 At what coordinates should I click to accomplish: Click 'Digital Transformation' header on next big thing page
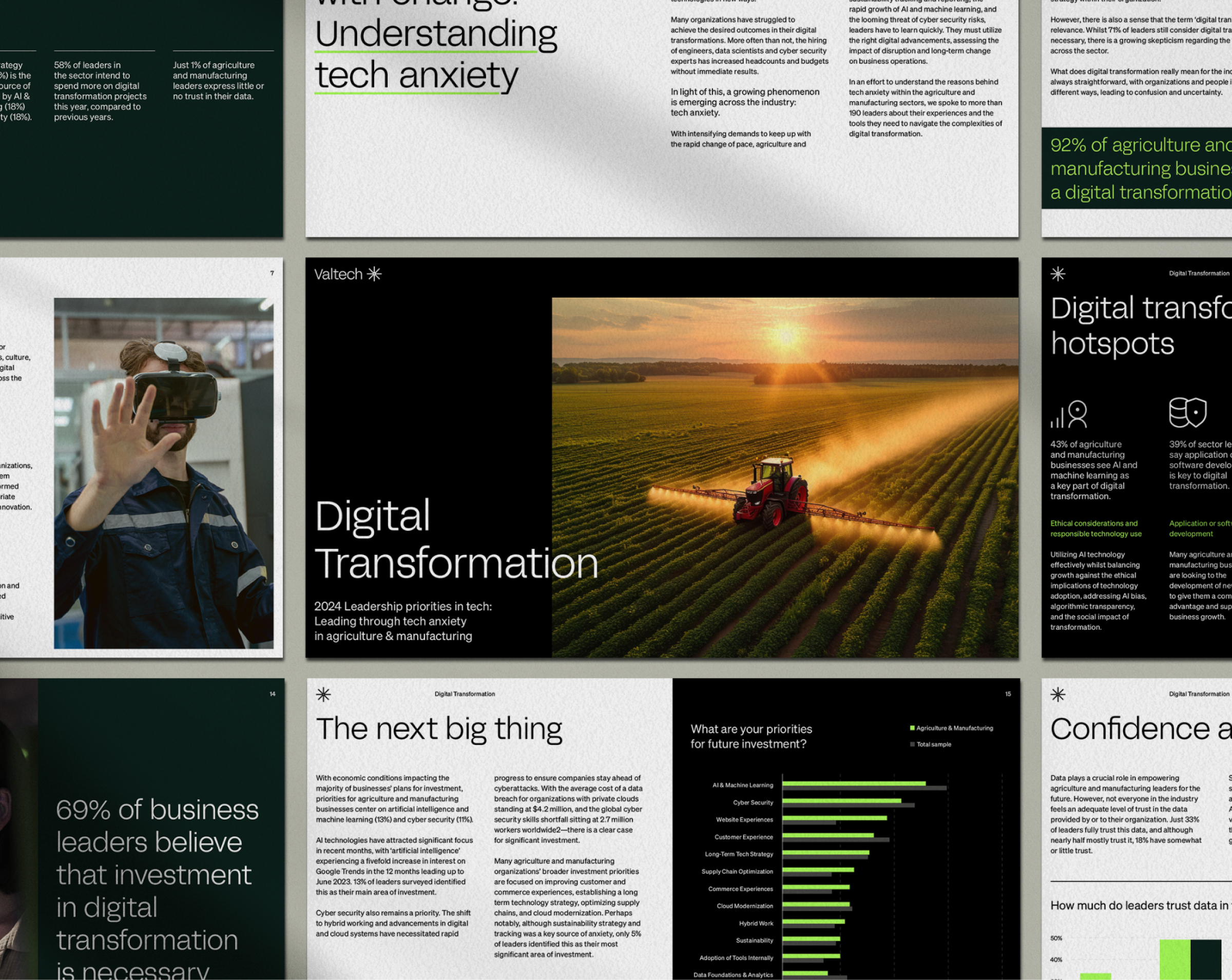click(x=465, y=694)
